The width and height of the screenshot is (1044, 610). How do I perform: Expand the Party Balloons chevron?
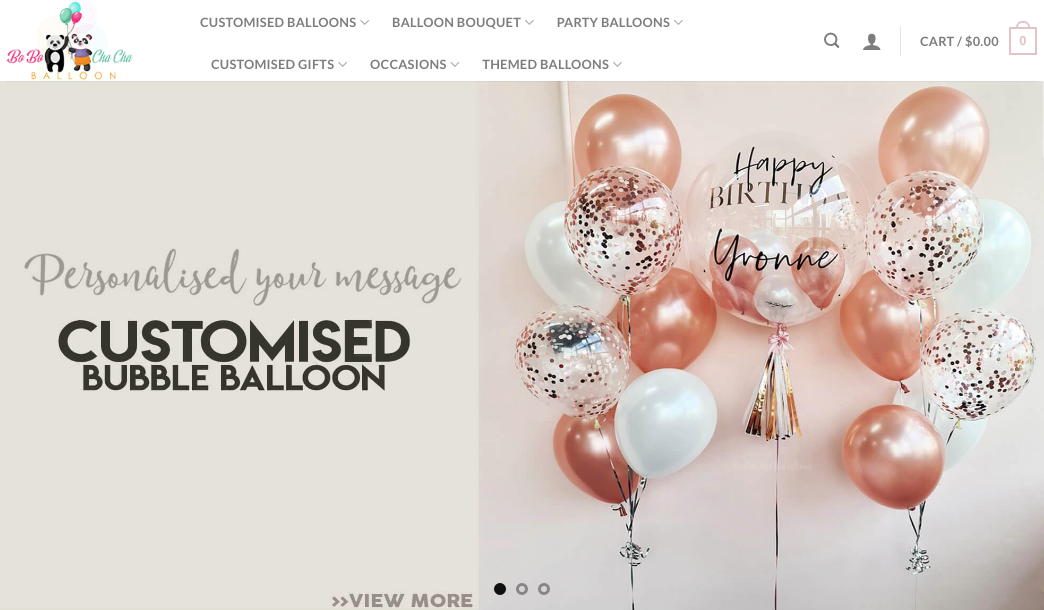click(x=678, y=23)
